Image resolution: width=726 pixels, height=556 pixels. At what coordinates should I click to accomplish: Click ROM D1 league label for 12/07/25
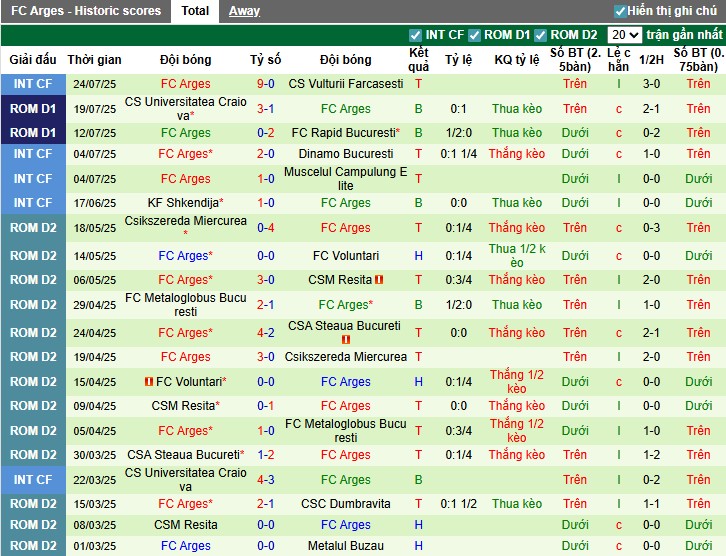tap(33, 133)
